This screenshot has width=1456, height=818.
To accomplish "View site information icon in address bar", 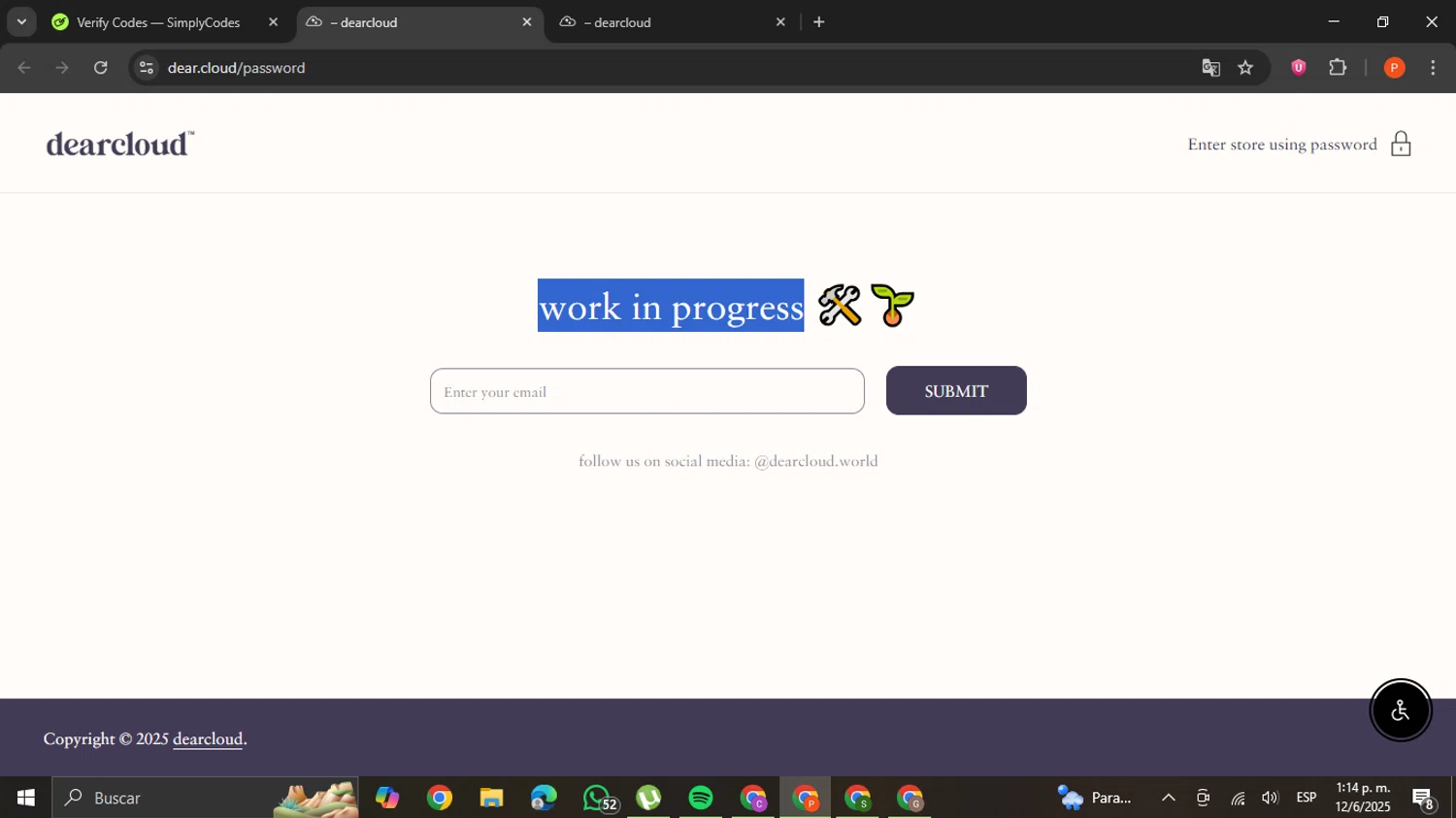I will tap(147, 68).
